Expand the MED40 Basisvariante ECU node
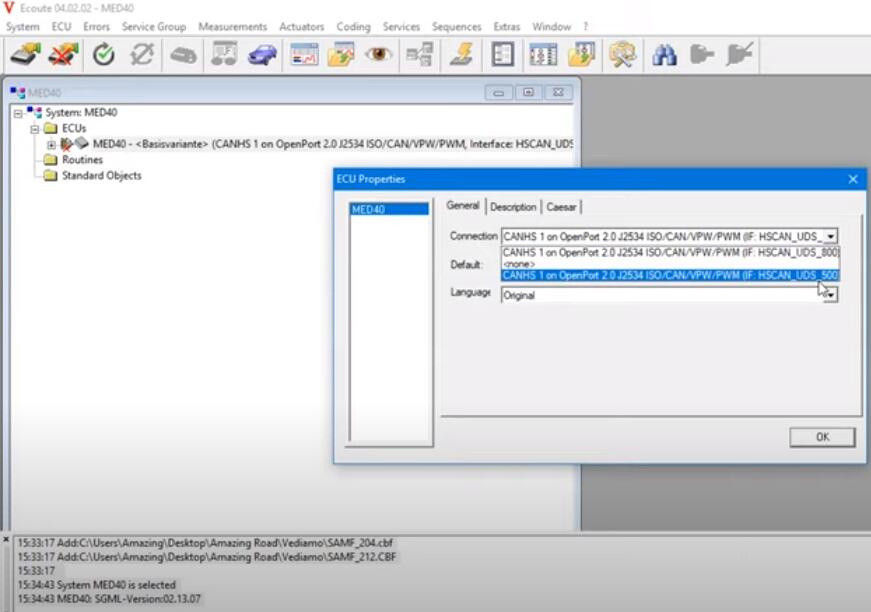The image size is (871, 612). pyautogui.click(x=52, y=144)
